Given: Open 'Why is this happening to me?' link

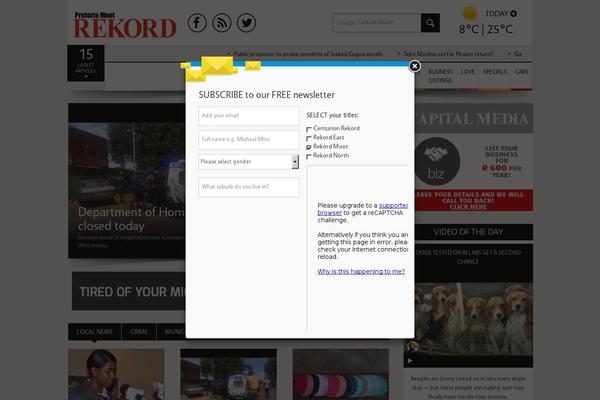Looking at the screenshot, I should pyautogui.click(x=361, y=271).
